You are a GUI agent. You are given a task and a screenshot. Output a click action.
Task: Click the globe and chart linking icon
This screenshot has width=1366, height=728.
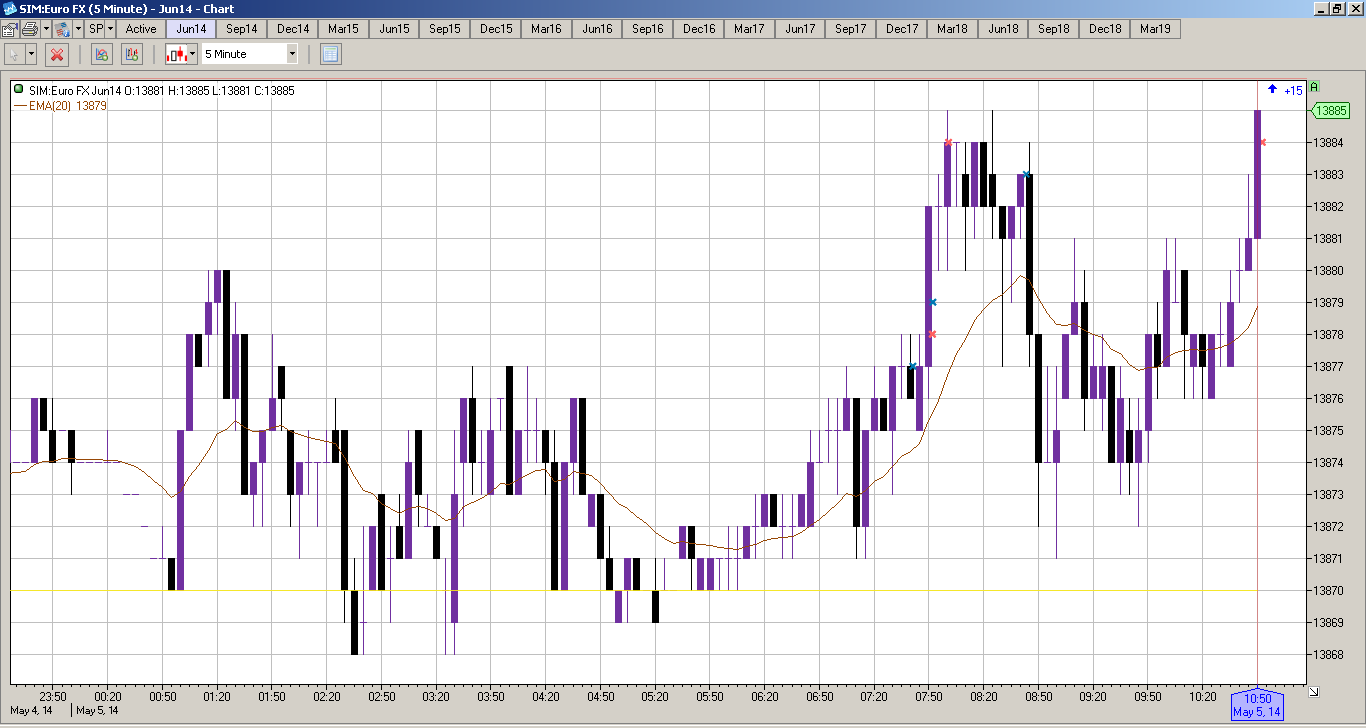coord(62,29)
